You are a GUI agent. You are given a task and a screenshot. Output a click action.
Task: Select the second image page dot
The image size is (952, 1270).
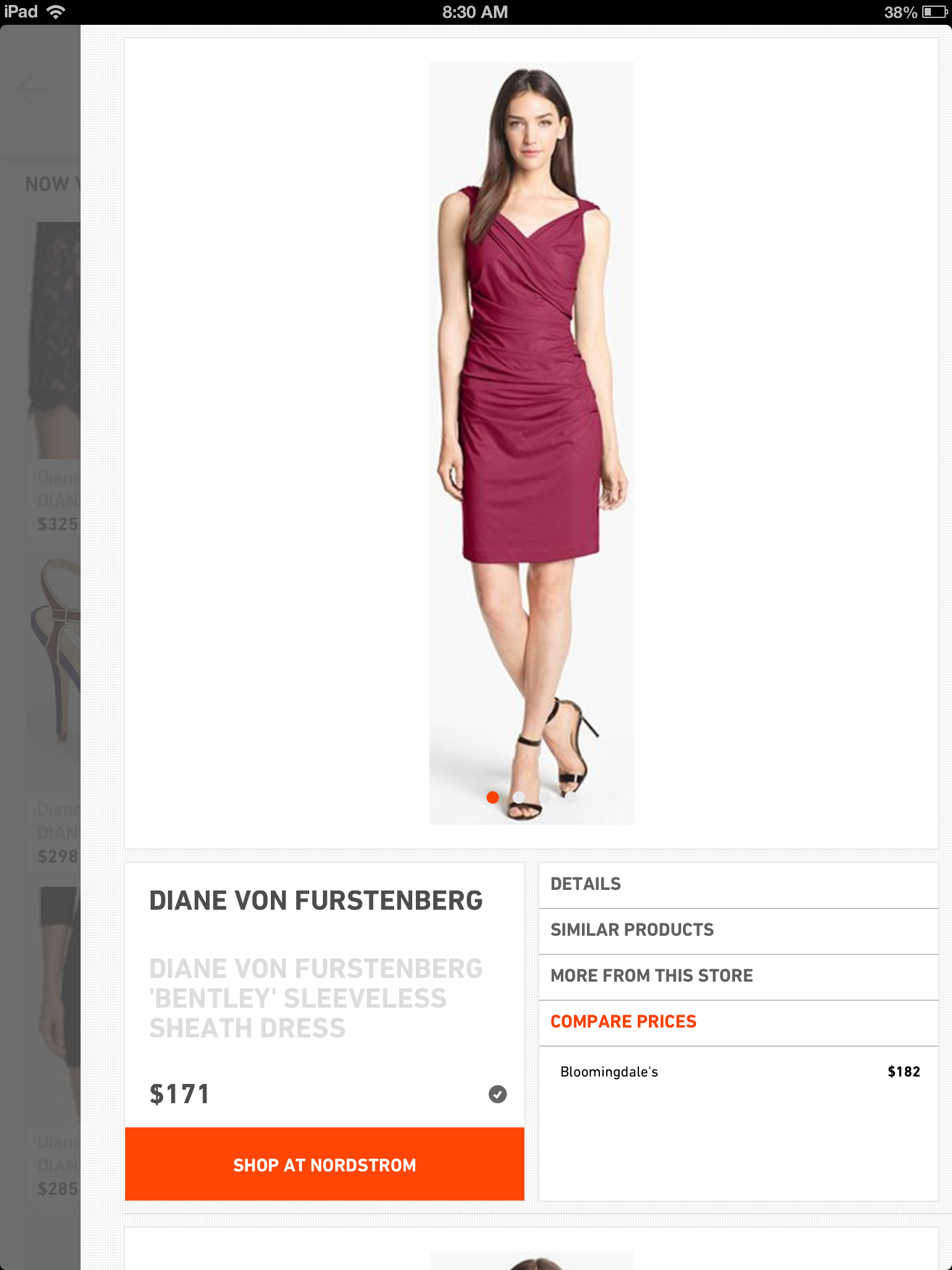coord(519,797)
